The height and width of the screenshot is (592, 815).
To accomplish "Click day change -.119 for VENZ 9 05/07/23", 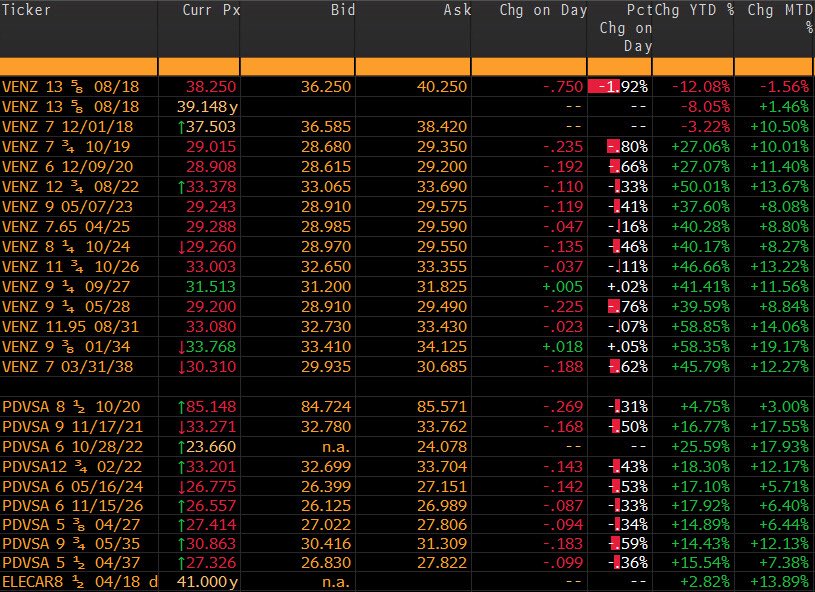I will 563,207.
